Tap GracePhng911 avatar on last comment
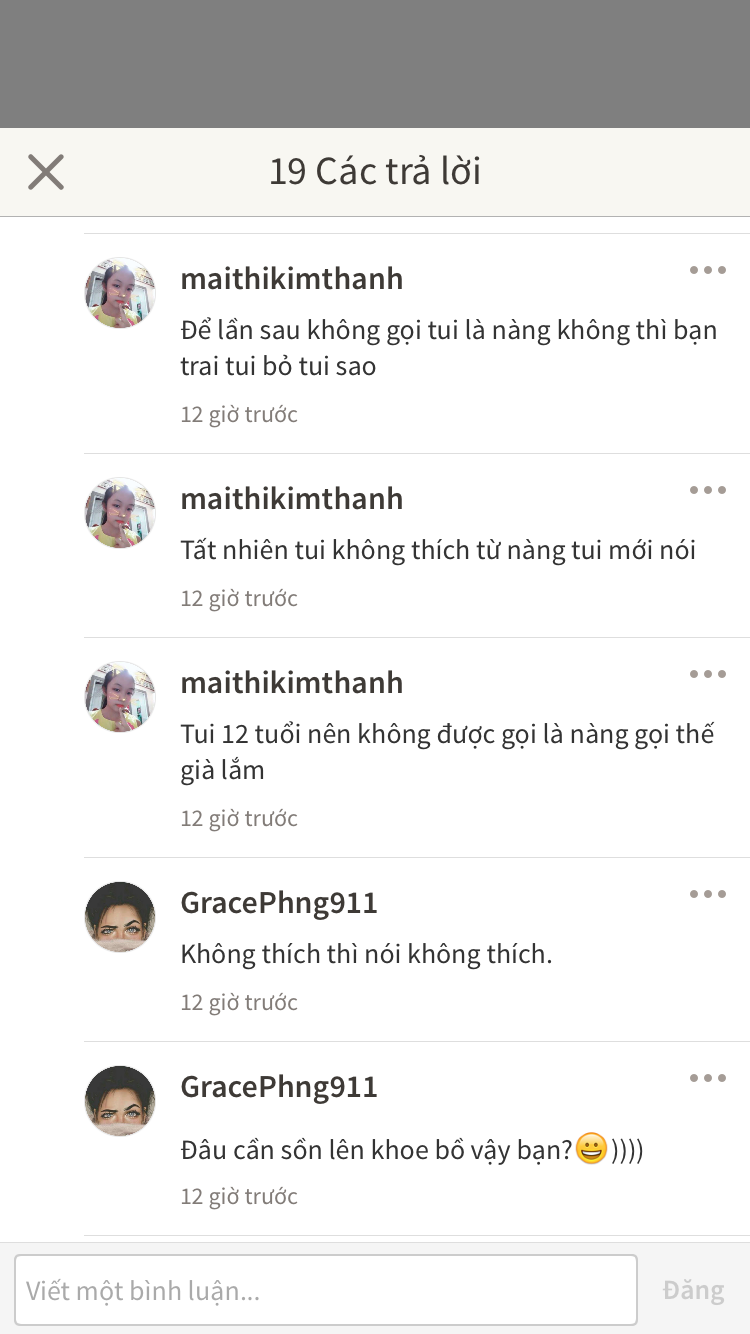The image size is (750, 1334). click(x=120, y=1101)
